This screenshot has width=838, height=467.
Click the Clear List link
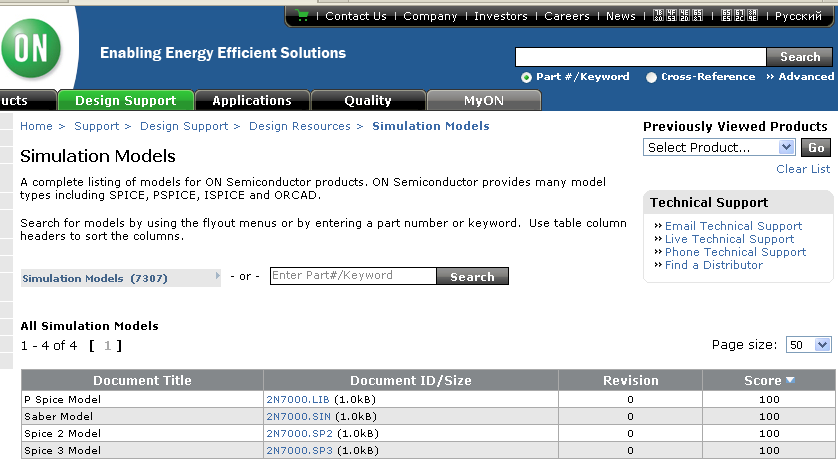point(803,169)
